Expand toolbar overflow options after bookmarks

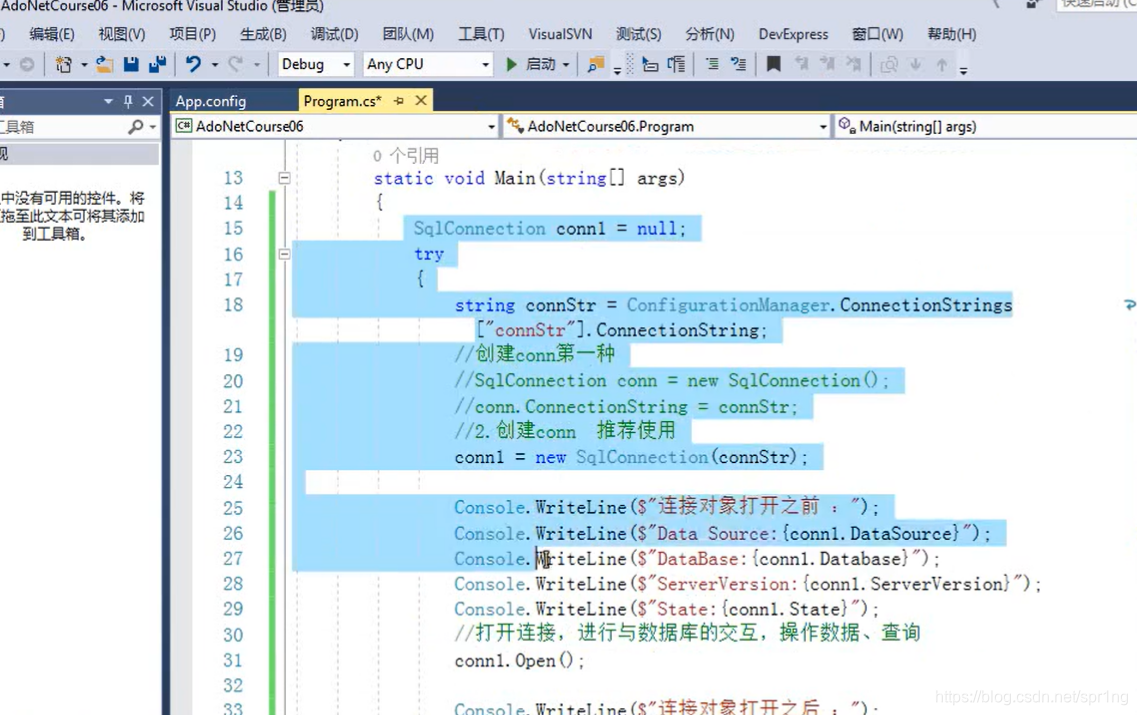963,70
